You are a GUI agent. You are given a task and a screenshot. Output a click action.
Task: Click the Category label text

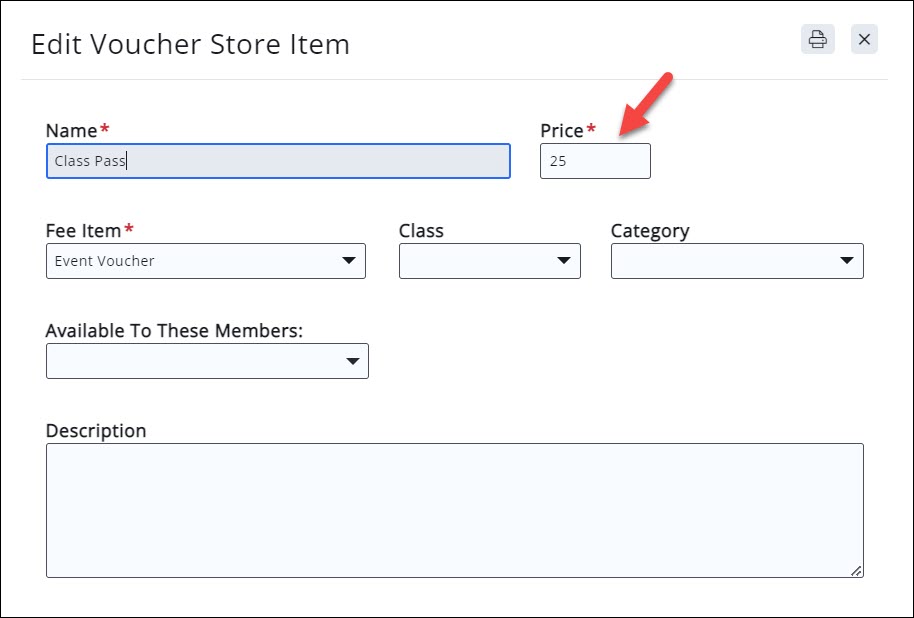pos(650,231)
